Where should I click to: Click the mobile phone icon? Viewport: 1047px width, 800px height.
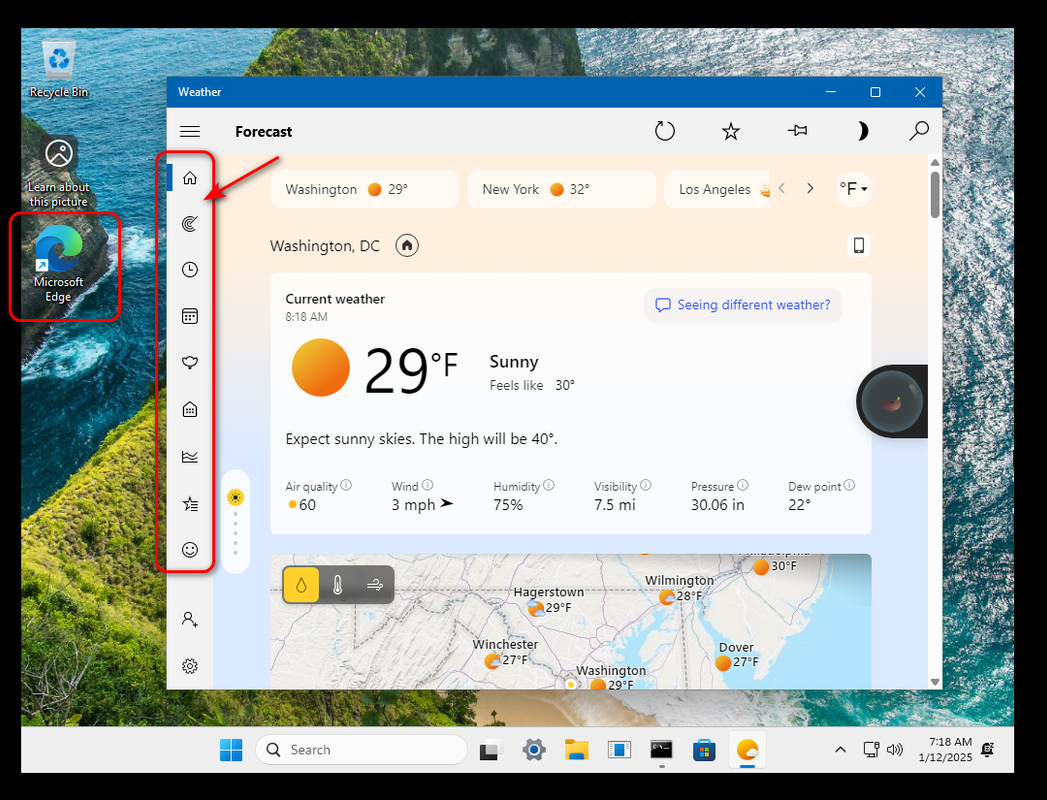(859, 246)
